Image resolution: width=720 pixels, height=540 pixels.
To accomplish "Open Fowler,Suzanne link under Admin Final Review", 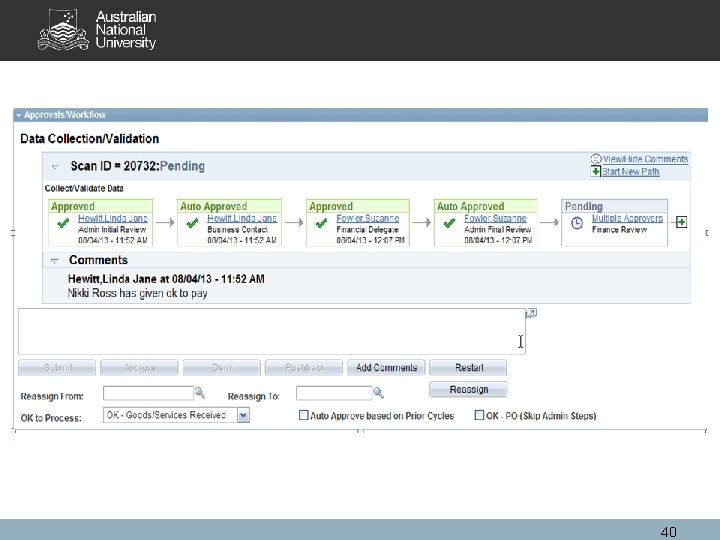I will click(495, 219).
